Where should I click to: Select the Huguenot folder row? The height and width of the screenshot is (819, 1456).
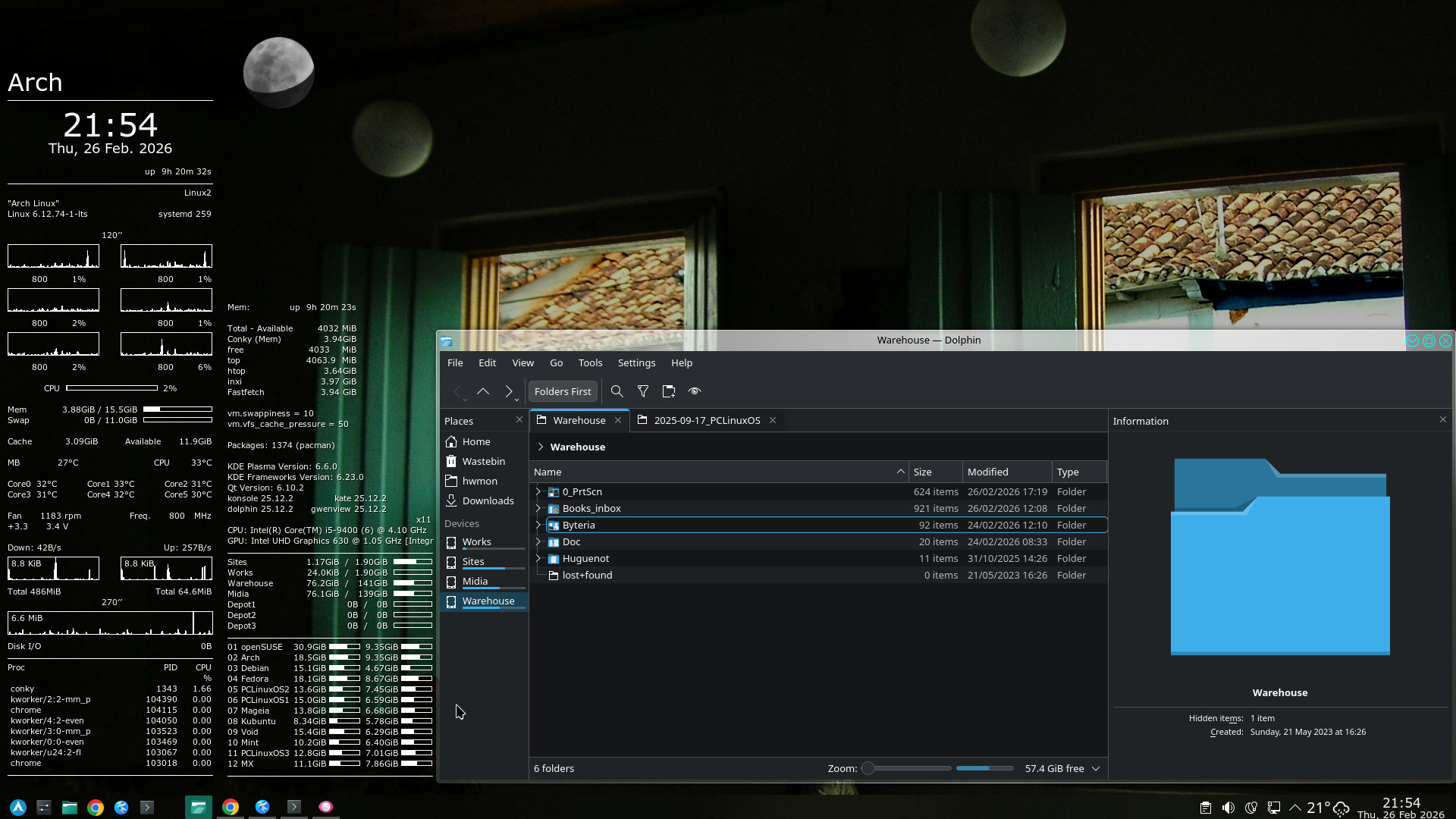[585, 559]
